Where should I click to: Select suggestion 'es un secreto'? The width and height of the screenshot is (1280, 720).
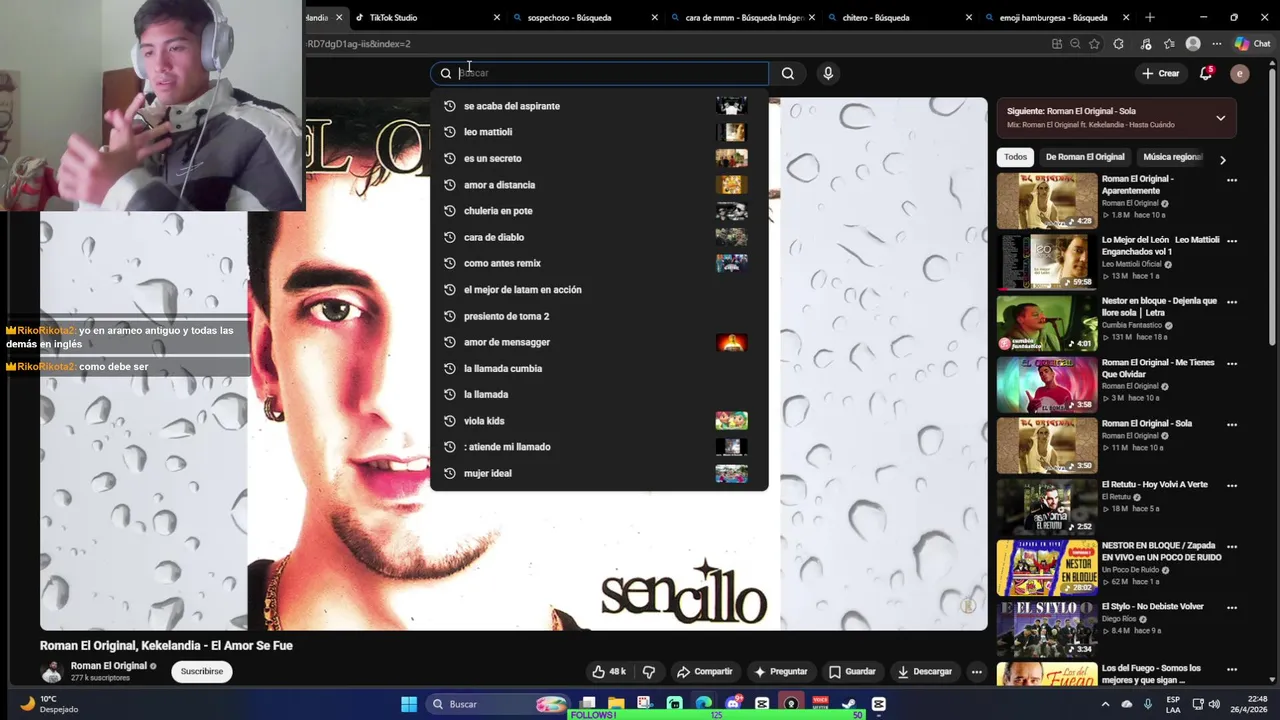pos(599,158)
